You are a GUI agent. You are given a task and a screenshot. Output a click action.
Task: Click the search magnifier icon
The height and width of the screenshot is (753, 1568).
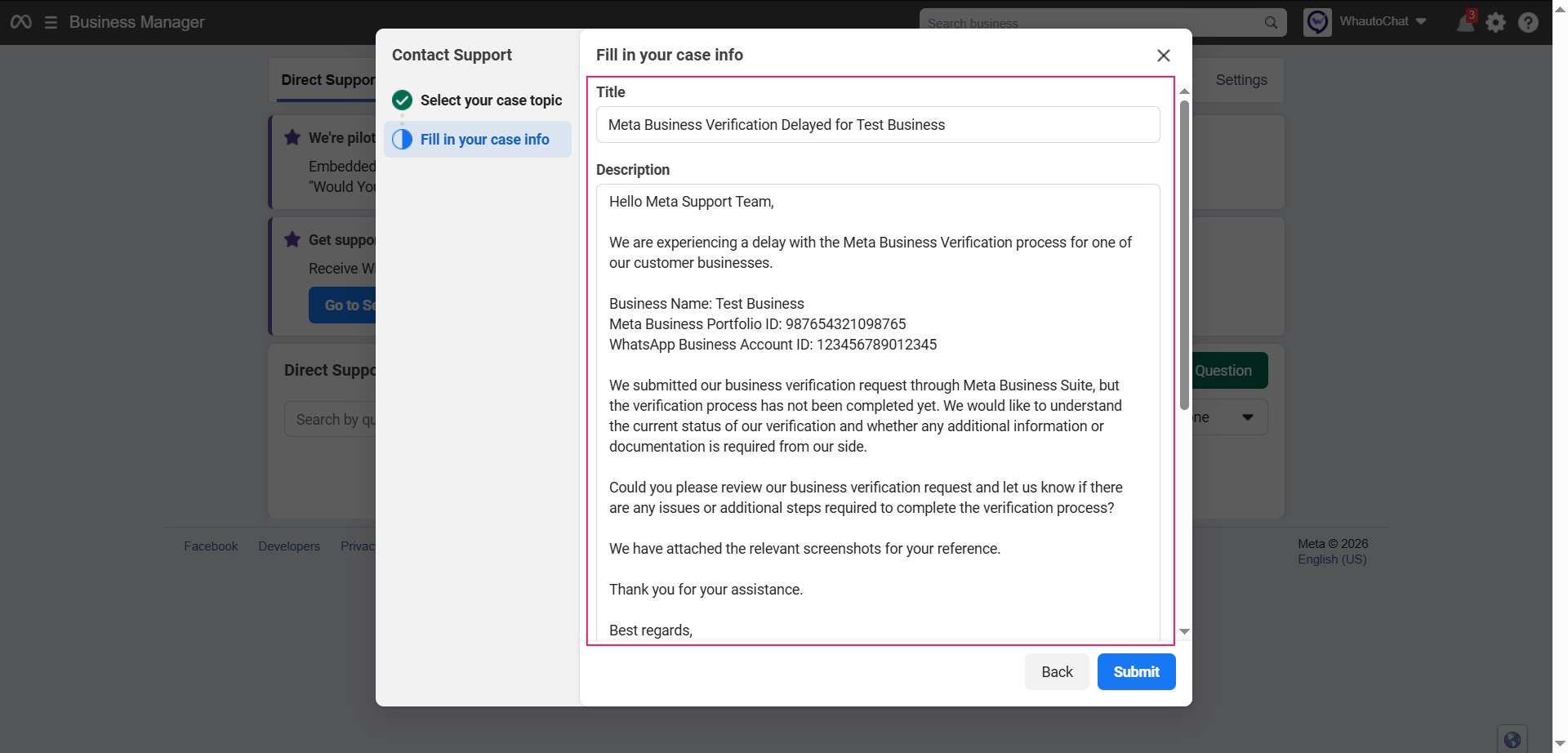coord(1271,23)
